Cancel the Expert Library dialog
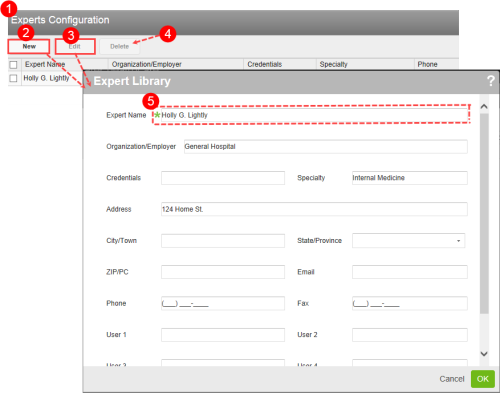This screenshot has width=500, height=393. pos(452,379)
